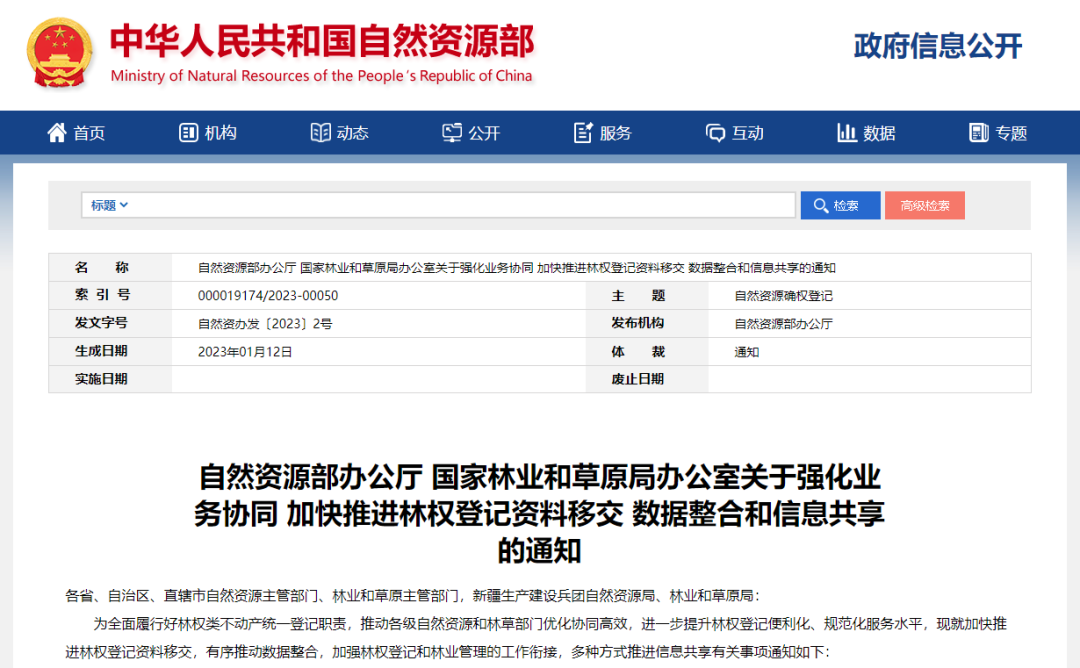The height and width of the screenshot is (668, 1080).
Task: Click the 主题 label cell
Action: (647, 295)
